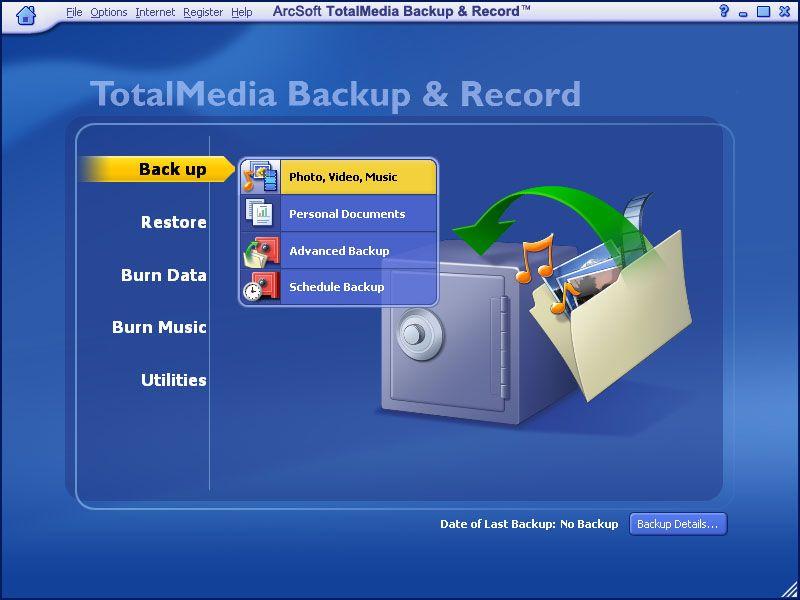Click the window resize grip corner
This screenshot has width=800, height=600.
click(x=791, y=591)
